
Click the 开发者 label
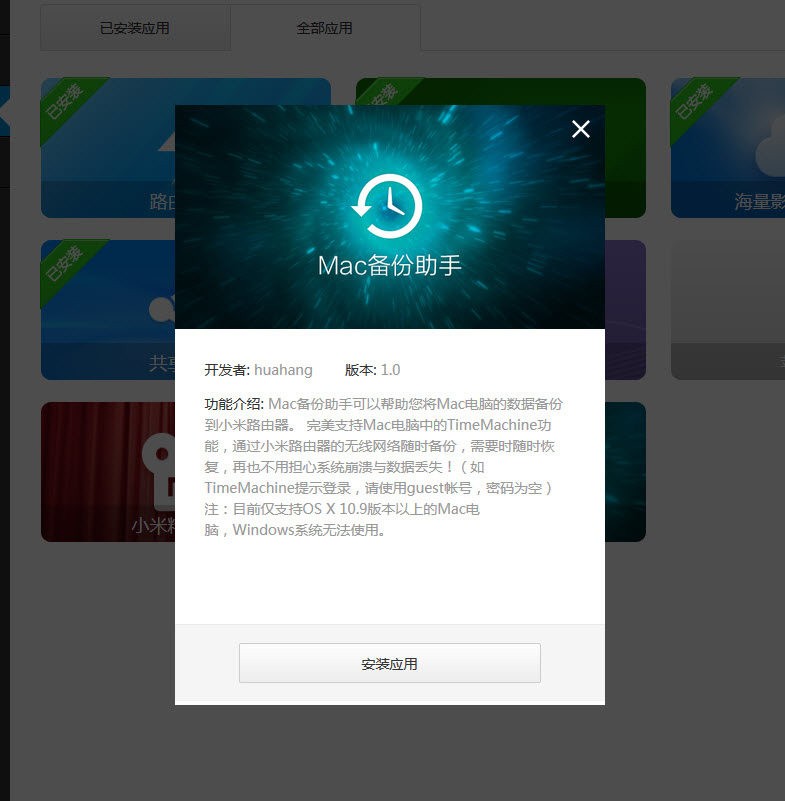pyautogui.click(x=227, y=370)
